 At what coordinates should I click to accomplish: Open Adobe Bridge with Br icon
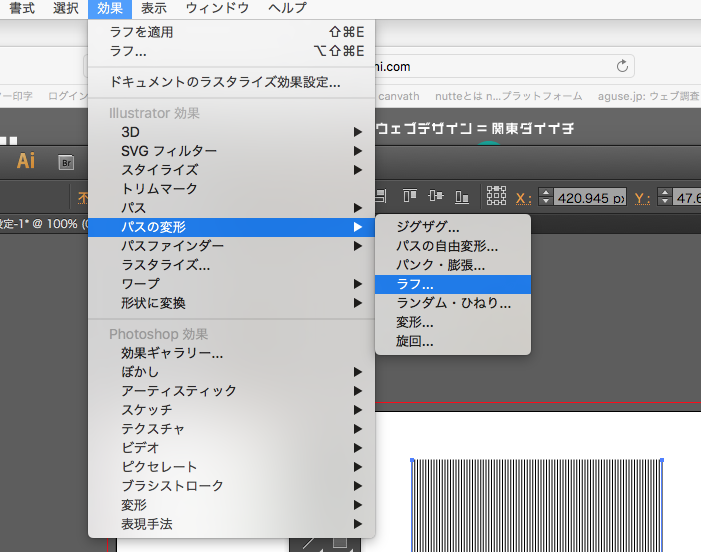66,163
